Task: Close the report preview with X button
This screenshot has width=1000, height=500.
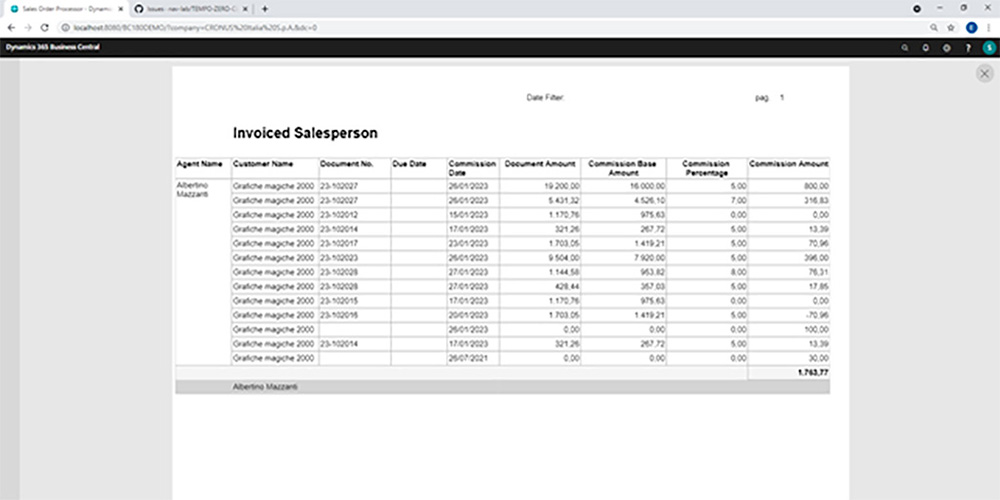Action: 985,74
